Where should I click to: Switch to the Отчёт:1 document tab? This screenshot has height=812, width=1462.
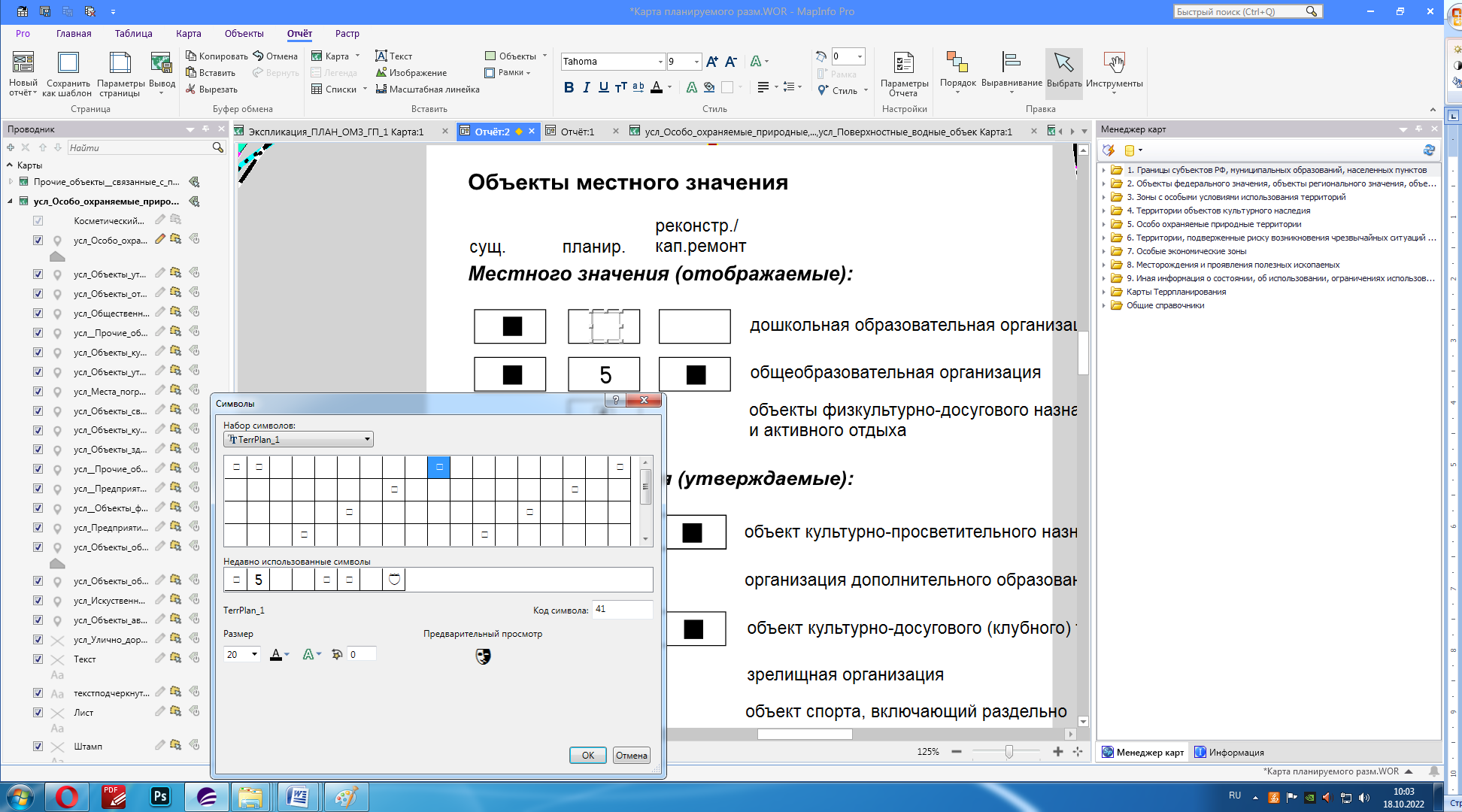578,132
